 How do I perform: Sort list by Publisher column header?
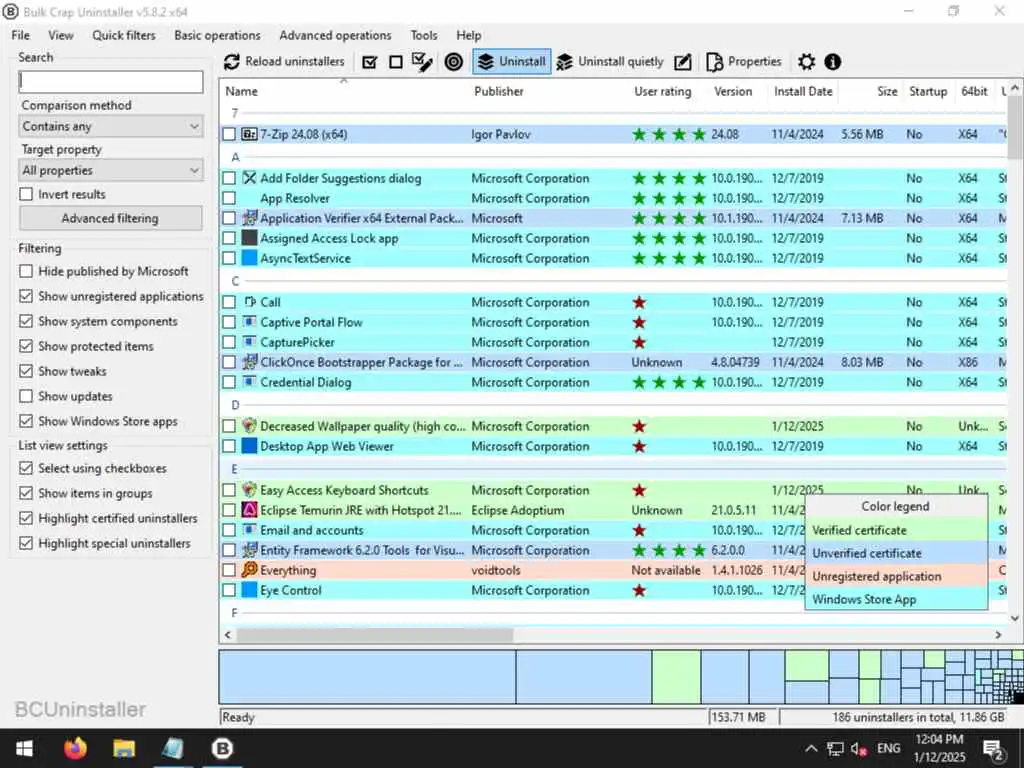tap(499, 91)
